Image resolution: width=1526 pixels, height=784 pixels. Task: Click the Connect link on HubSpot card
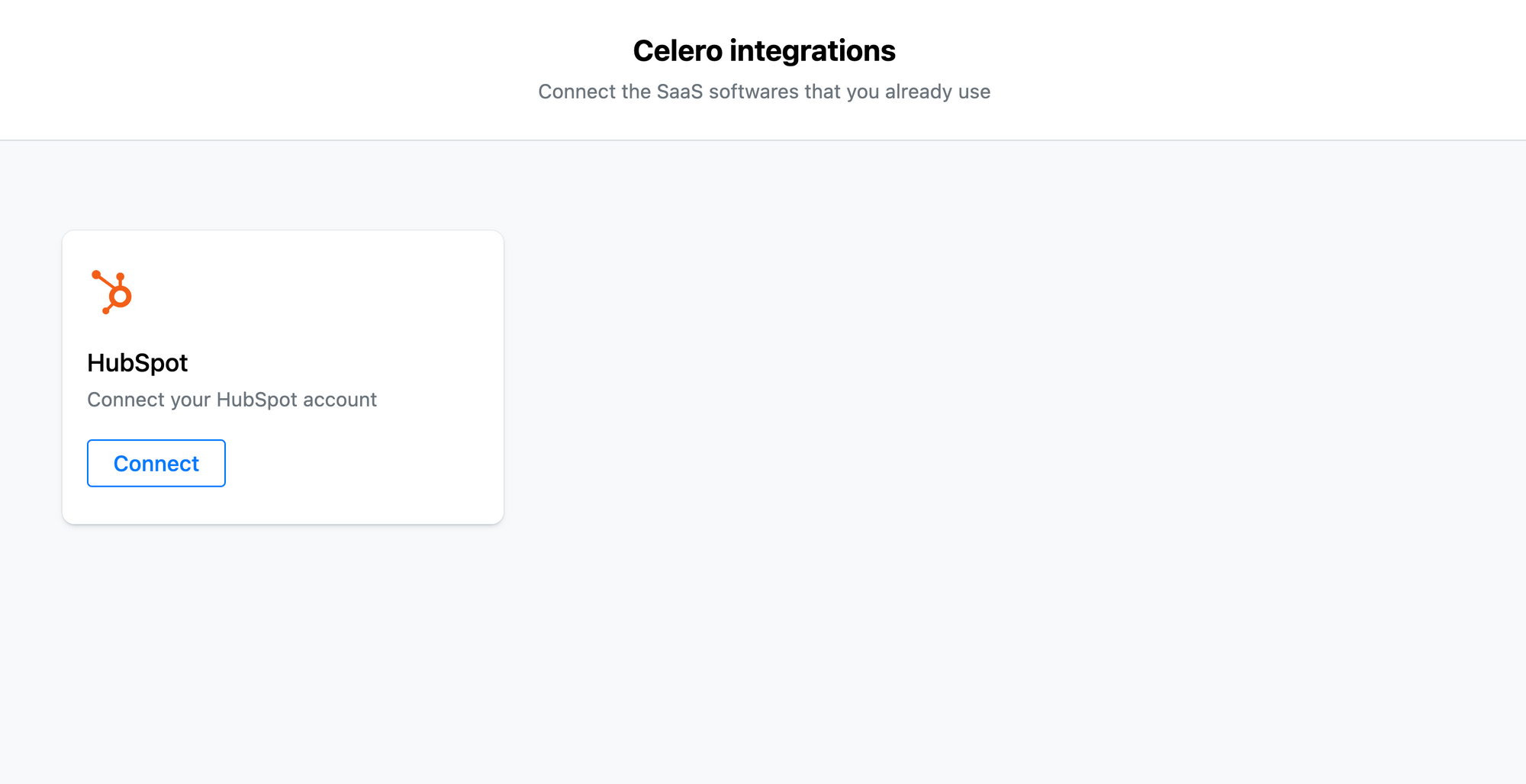(156, 463)
